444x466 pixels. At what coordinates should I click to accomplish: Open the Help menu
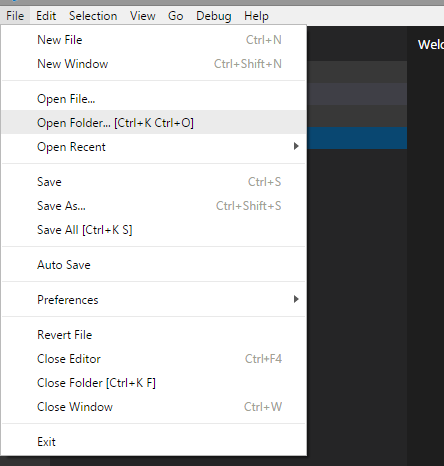[256, 16]
